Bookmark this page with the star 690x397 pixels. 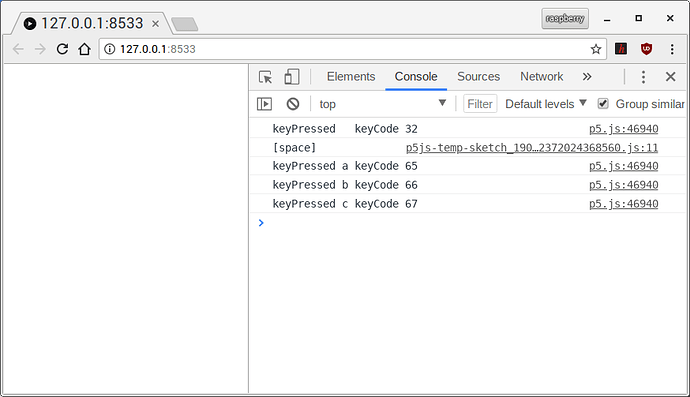tap(596, 49)
